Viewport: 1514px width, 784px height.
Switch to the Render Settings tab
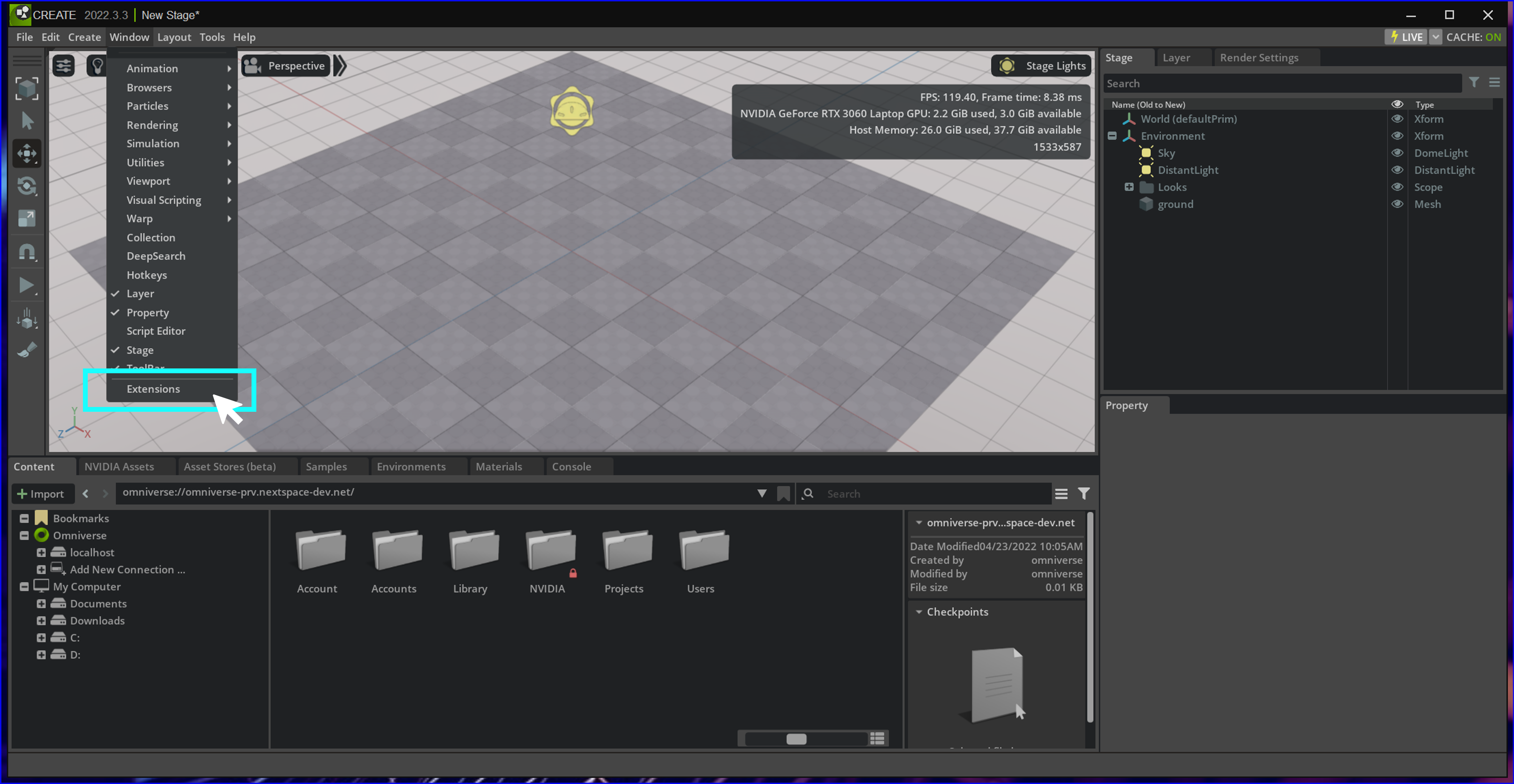click(1258, 57)
